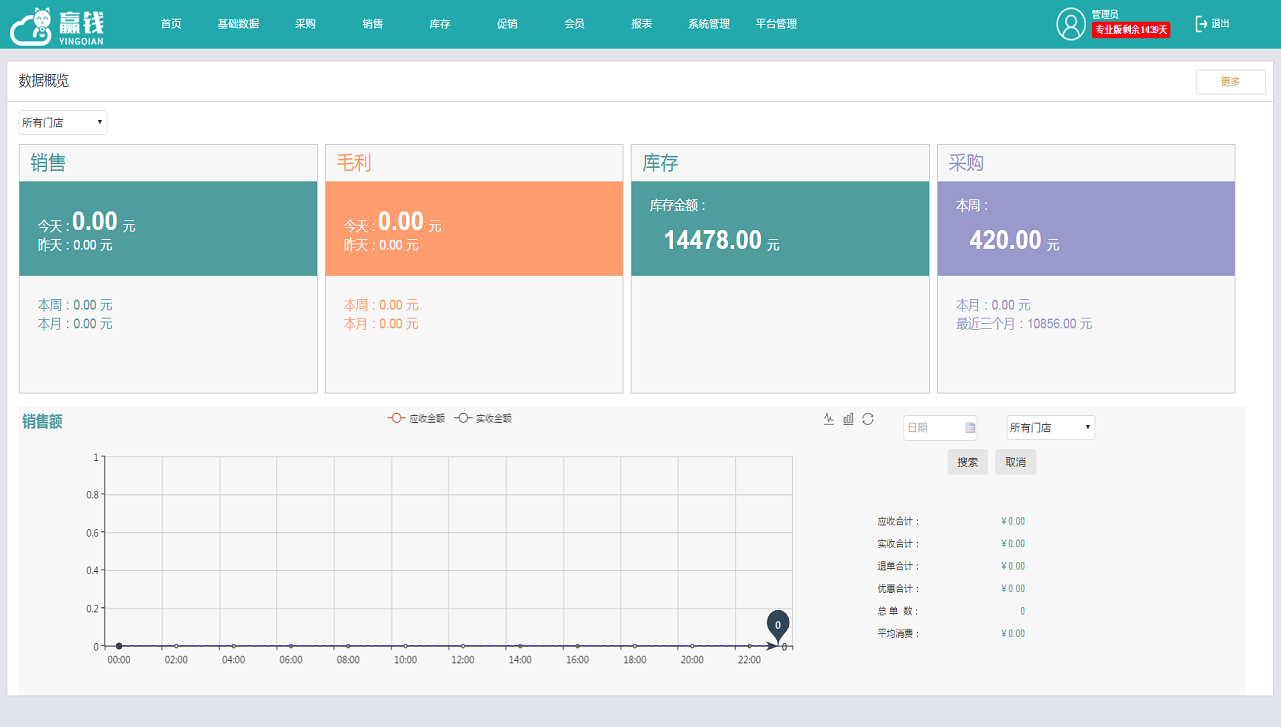
Task: Click the 总单数 label
Action: 897,611
